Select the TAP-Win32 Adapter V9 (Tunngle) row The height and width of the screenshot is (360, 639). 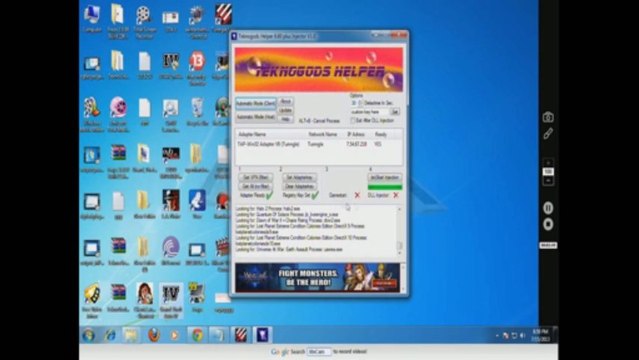coord(319,144)
